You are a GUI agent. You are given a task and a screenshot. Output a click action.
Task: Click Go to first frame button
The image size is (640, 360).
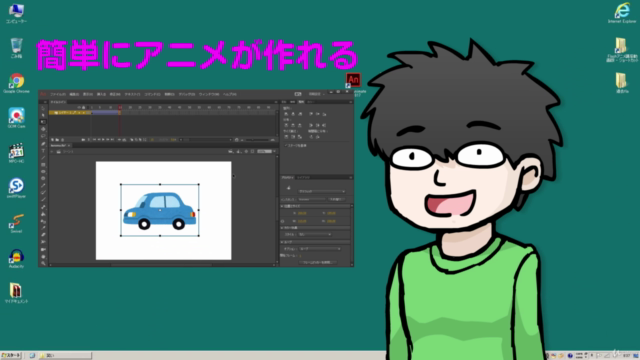[94, 140]
